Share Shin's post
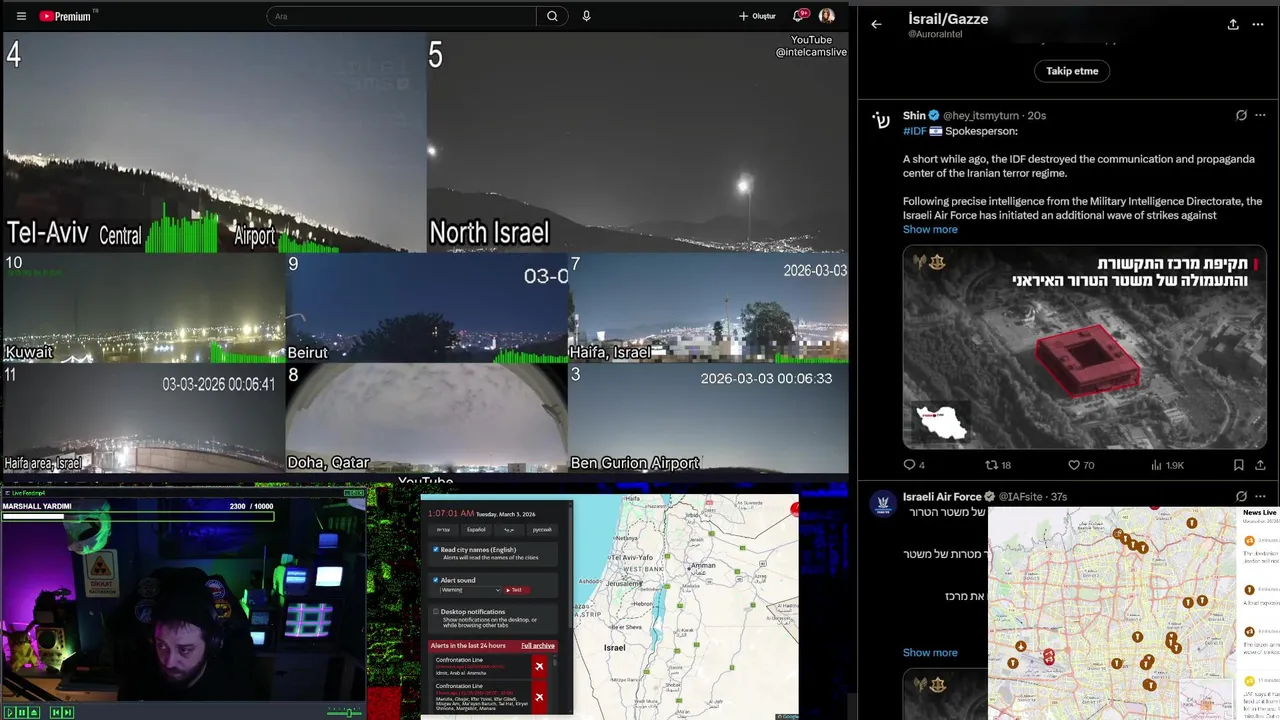The height and width of the screenshot is (720, 1280). click(1258, 465)
